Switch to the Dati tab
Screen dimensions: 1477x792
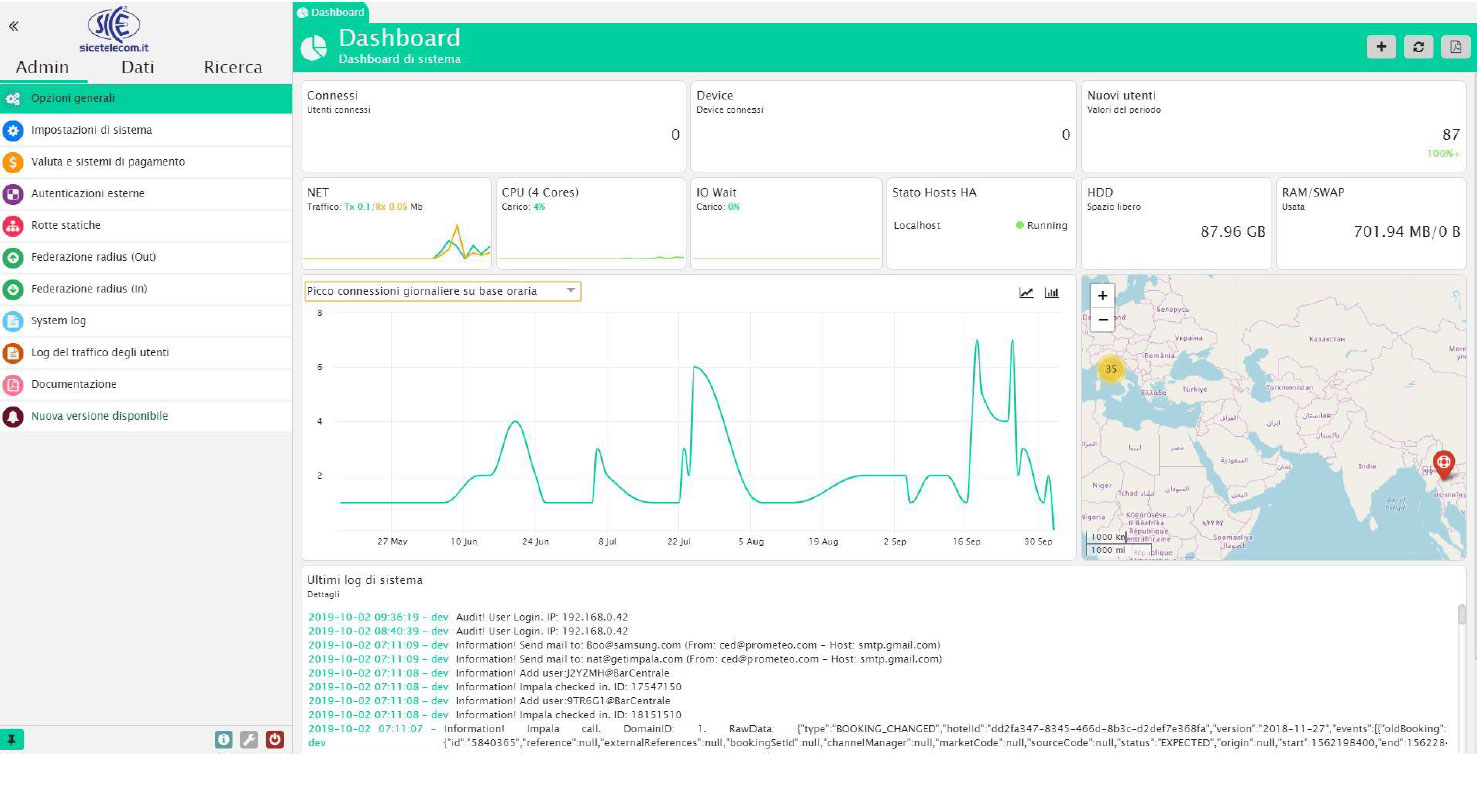point(138,67)
